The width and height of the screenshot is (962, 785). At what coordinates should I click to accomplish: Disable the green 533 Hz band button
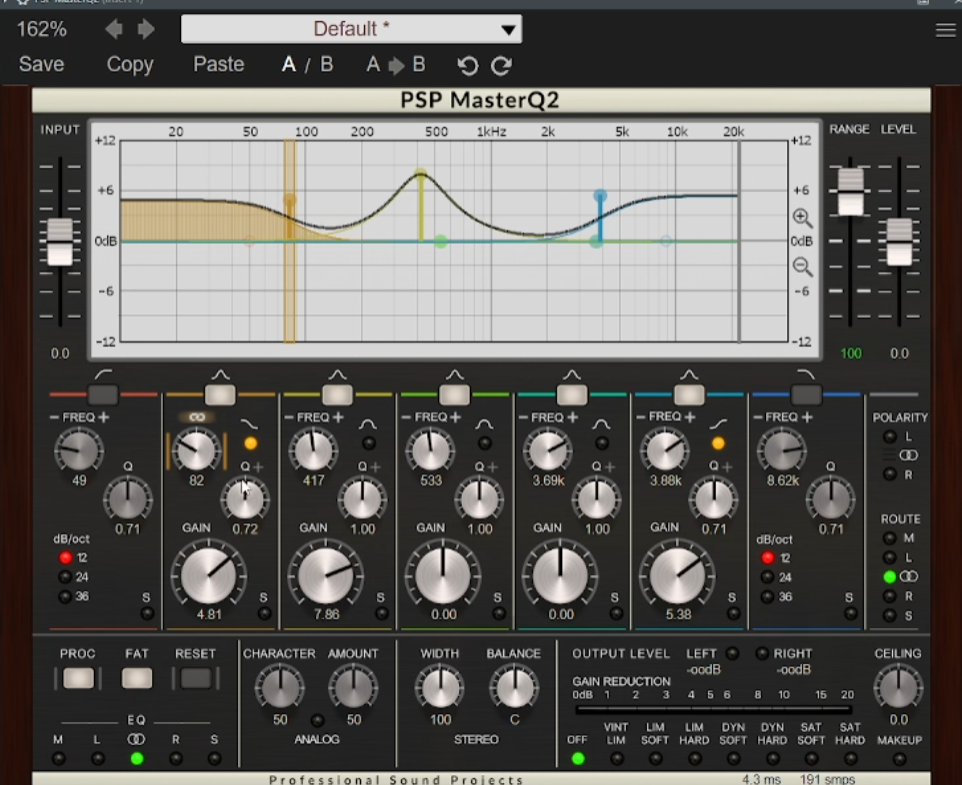(454, 395)
